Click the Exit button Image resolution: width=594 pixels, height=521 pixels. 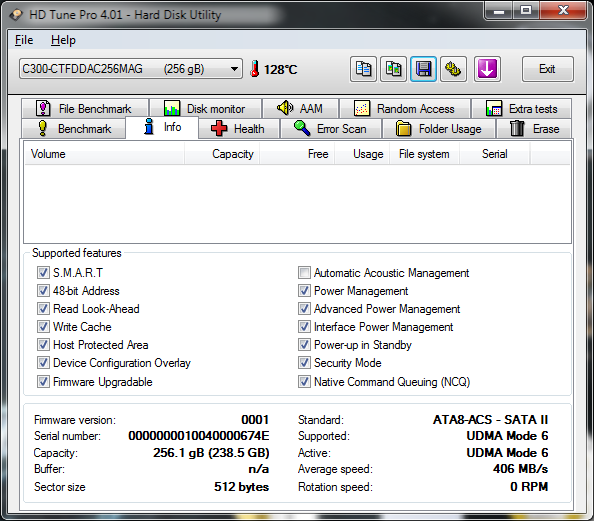click(x=547, y=69)
